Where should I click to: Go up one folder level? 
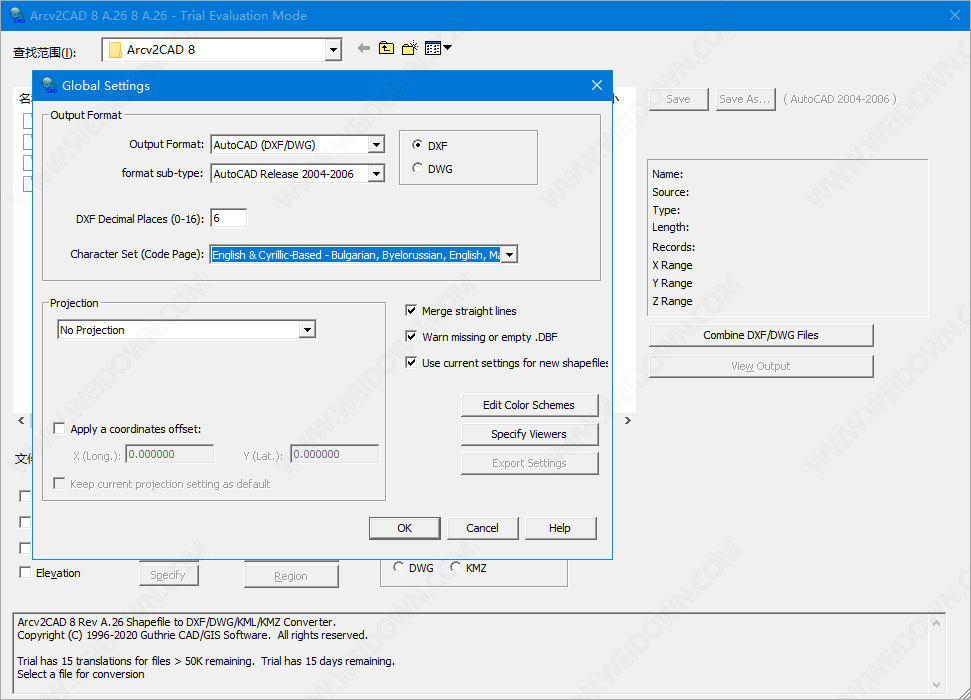pyautogui.click(x=386, y=48)
